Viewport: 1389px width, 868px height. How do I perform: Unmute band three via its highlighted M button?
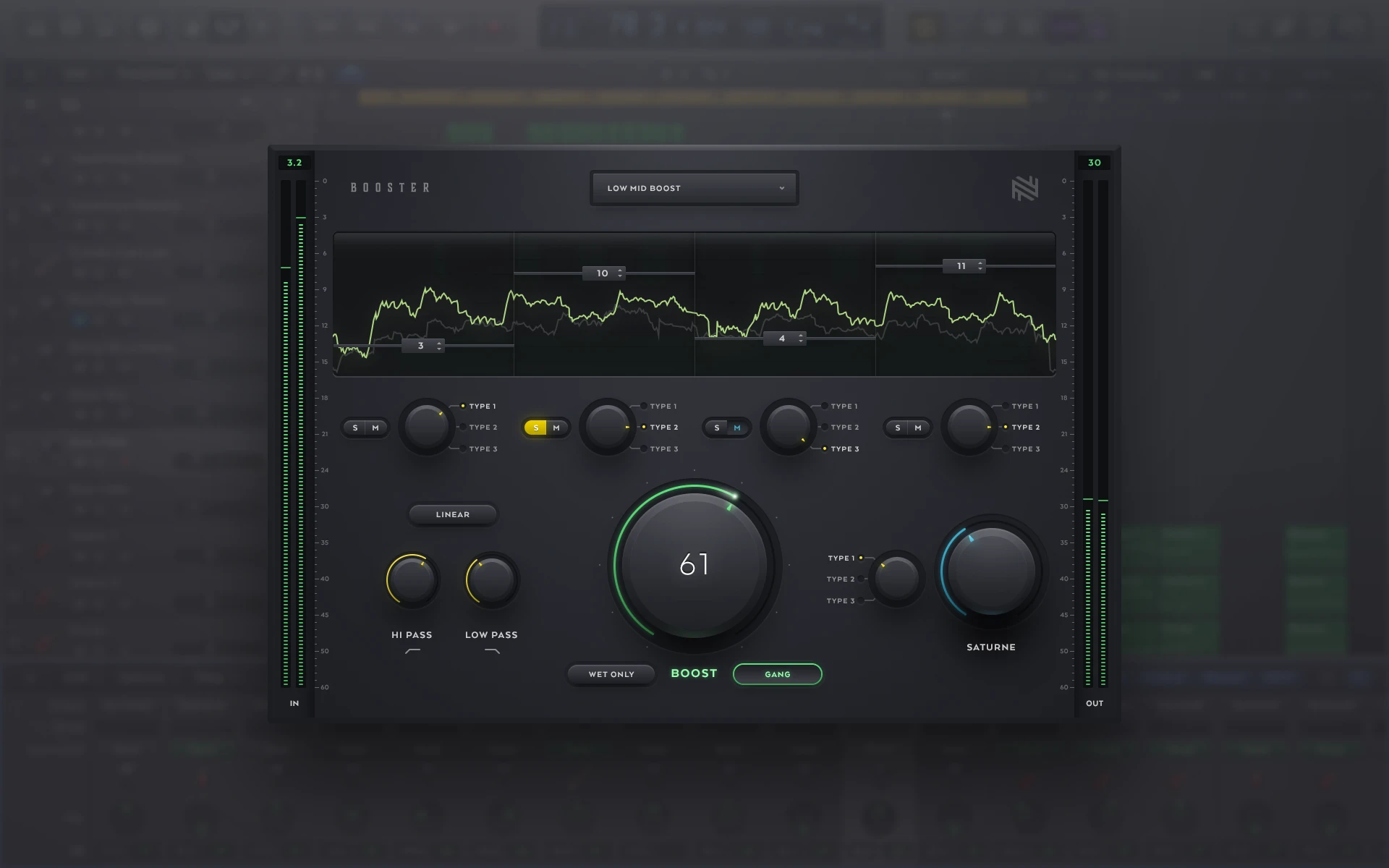coord(737,427)
